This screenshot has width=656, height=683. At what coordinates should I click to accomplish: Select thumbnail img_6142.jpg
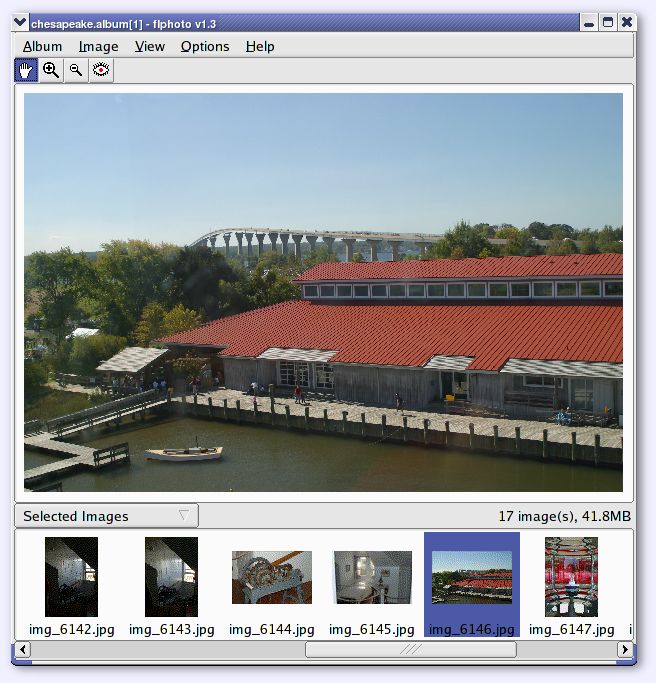(x=71, y=585)
